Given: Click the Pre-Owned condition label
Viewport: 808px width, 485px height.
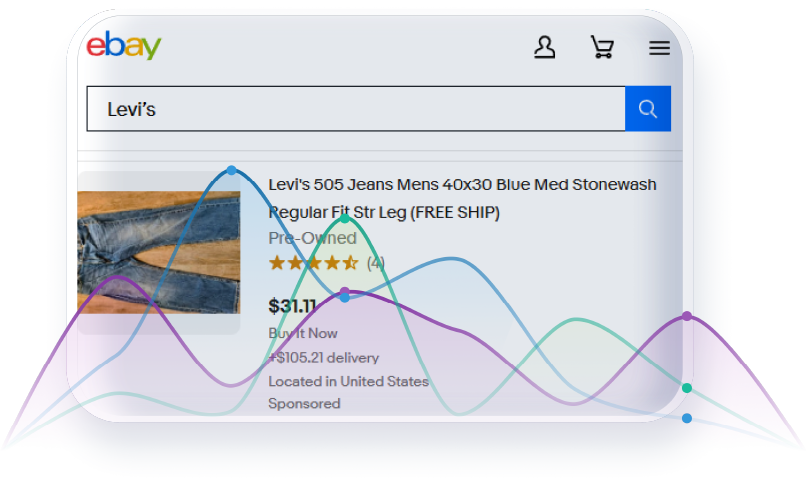Looking at the screenshot, I should pyautogui.click(x=312, y=238).
